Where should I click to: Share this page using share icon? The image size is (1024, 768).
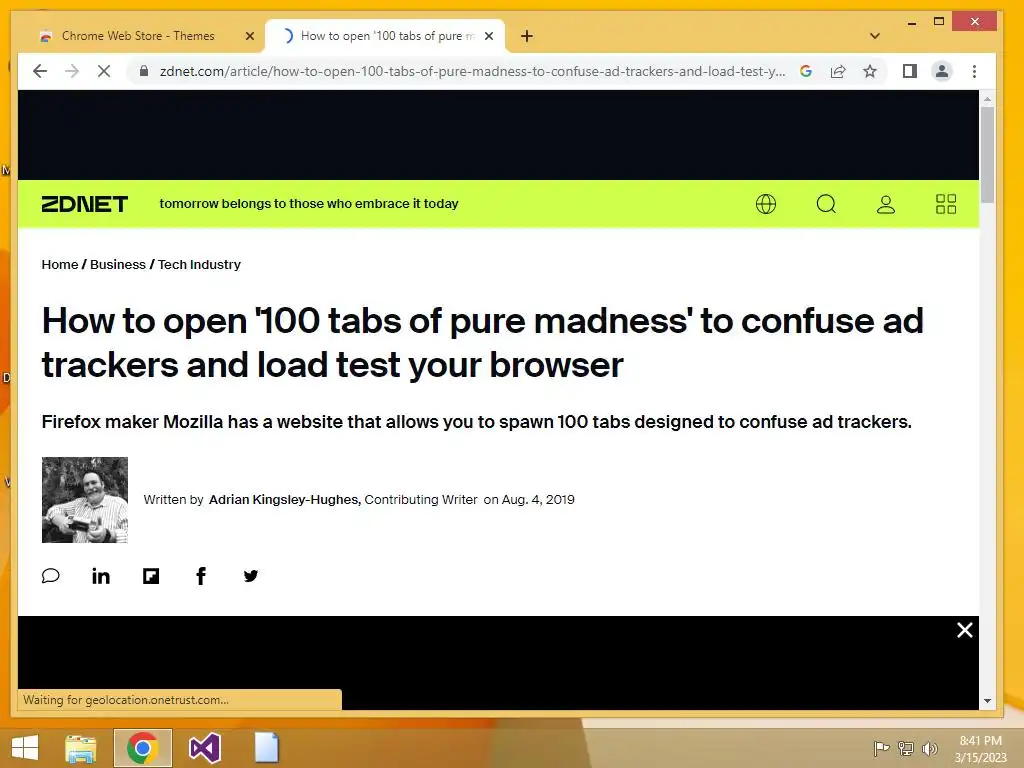[838, 71]
